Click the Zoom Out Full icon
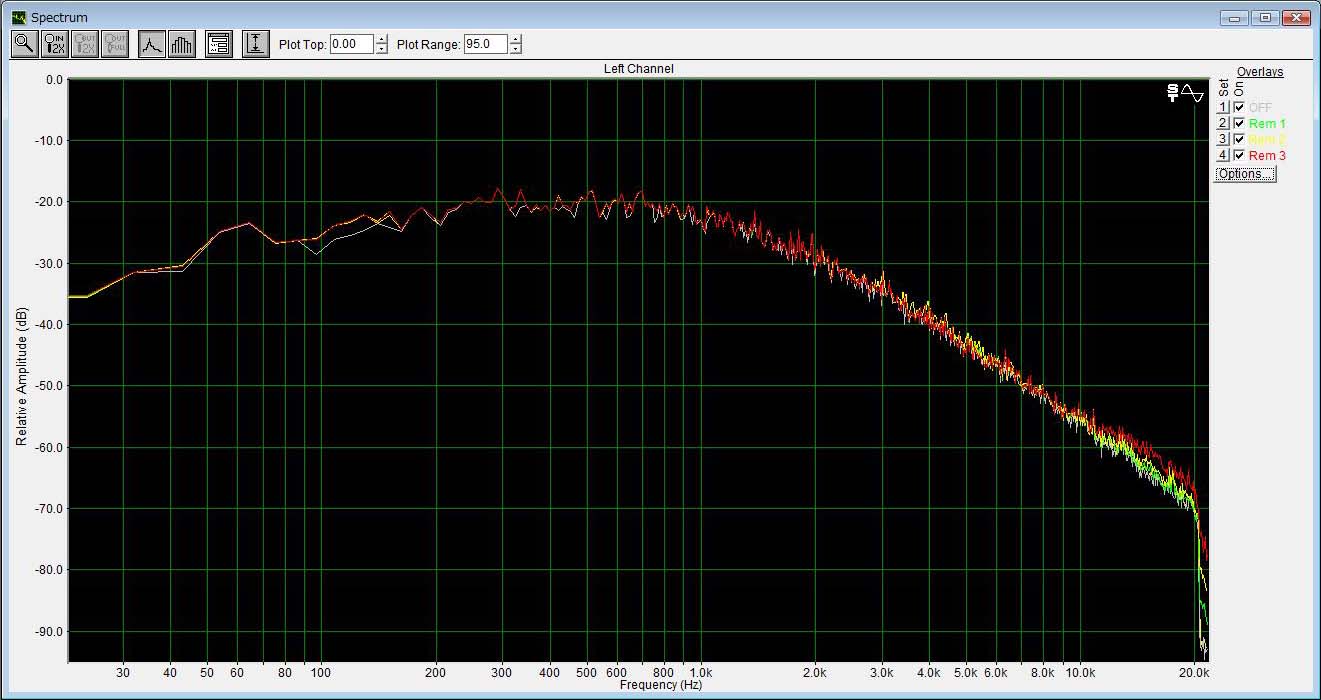Screen dimensions: 1321x700 [x=115, y=44]
